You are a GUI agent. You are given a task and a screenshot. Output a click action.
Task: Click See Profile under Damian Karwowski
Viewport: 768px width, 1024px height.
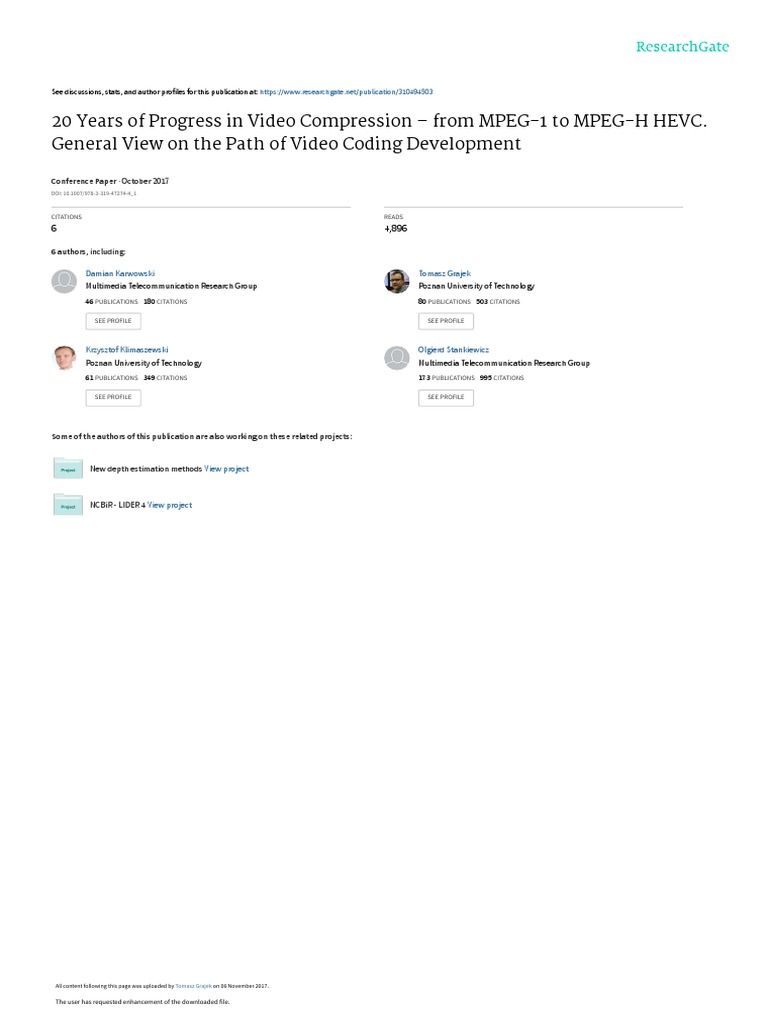click(113, 321)
